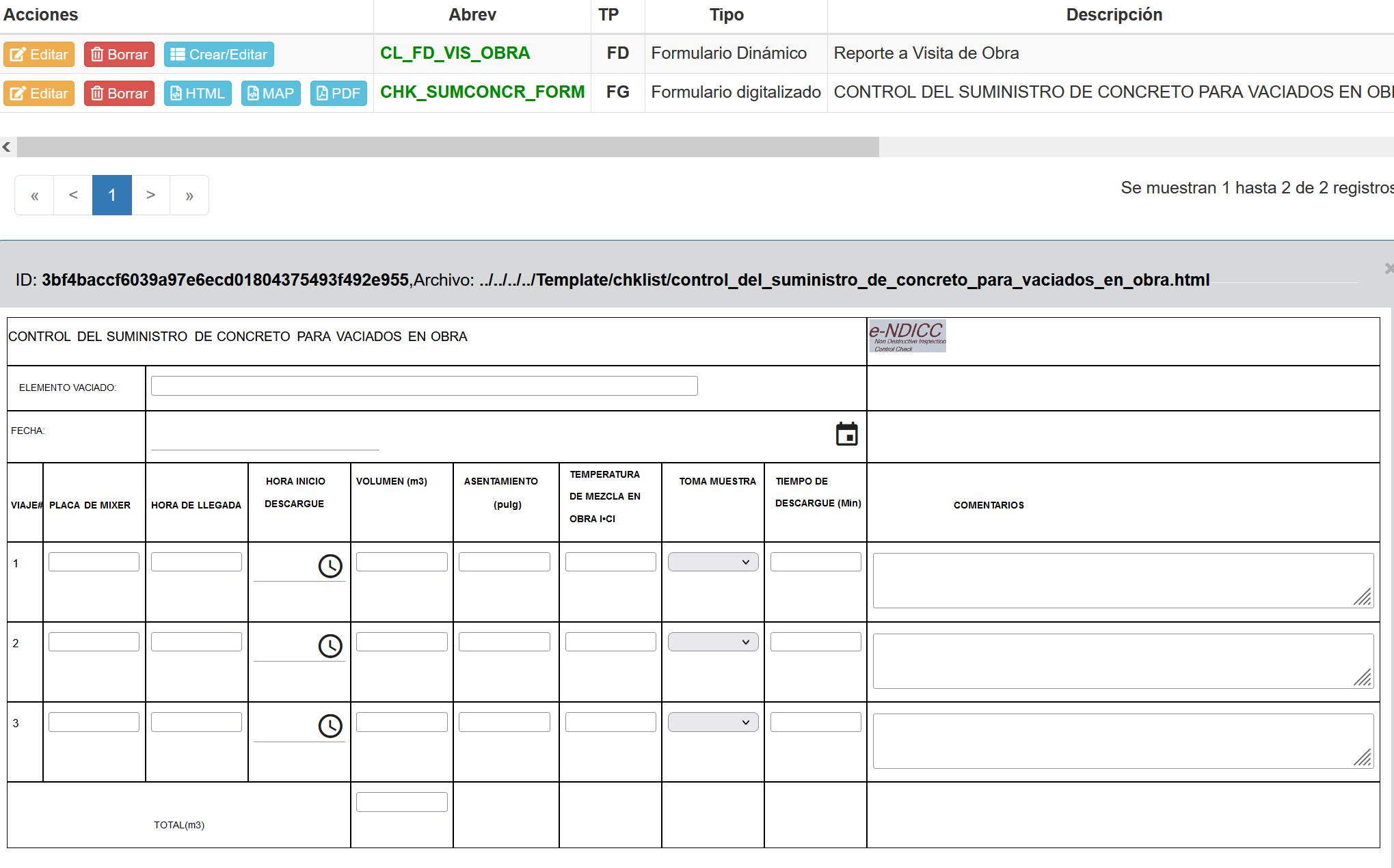Go to the last page with »
Screen dimensions: 1394x868
(189, 195)
